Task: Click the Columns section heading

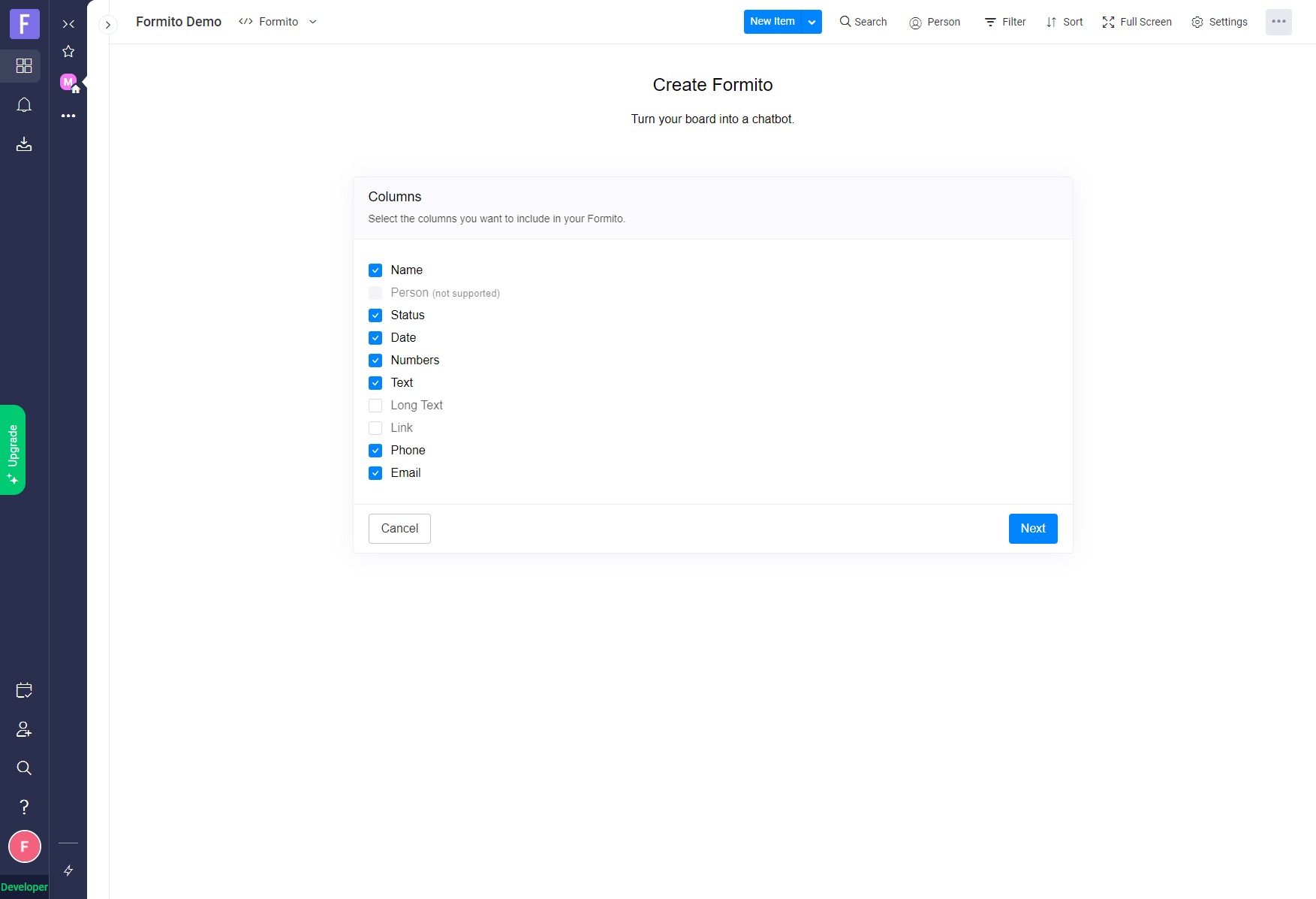Action: tap(395, 197)
